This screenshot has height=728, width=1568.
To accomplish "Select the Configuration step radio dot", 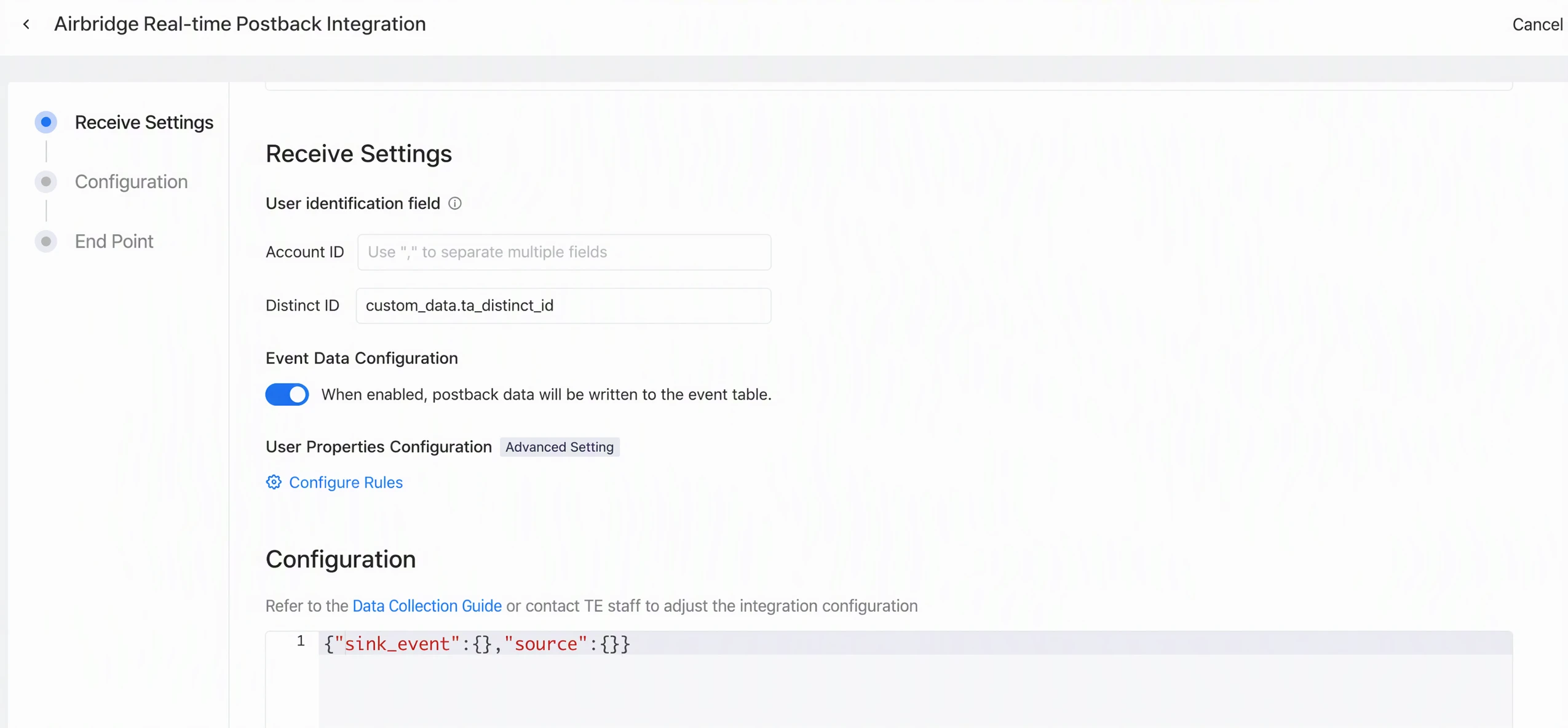I will pos(46,181).
